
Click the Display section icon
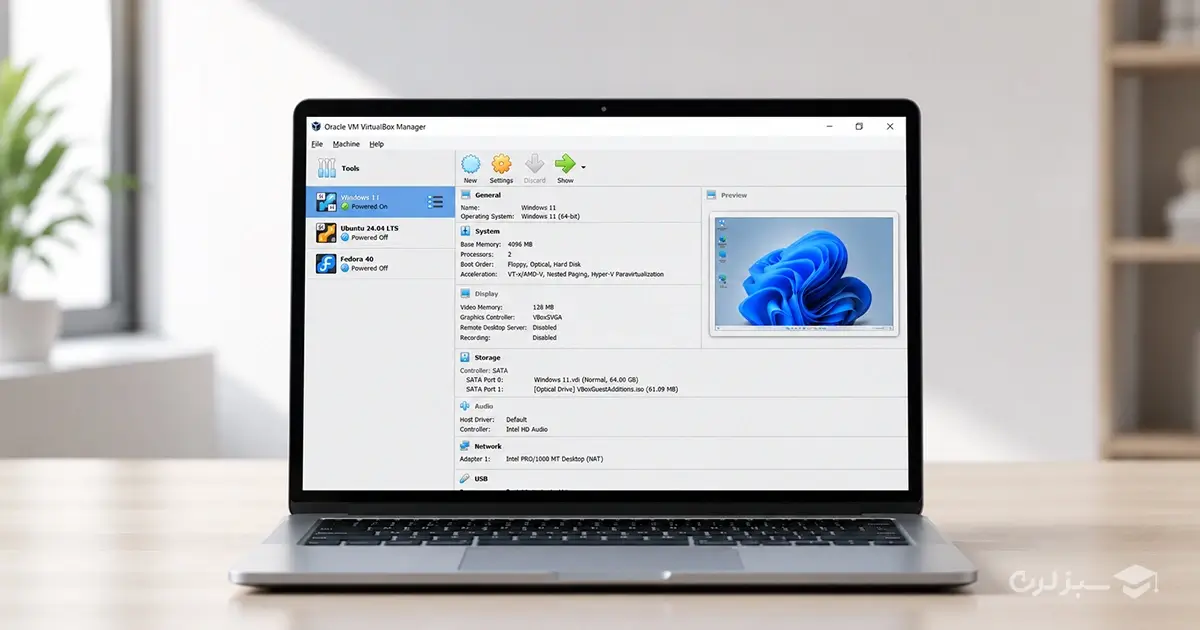pyautogui.click(x=465, y=293)
